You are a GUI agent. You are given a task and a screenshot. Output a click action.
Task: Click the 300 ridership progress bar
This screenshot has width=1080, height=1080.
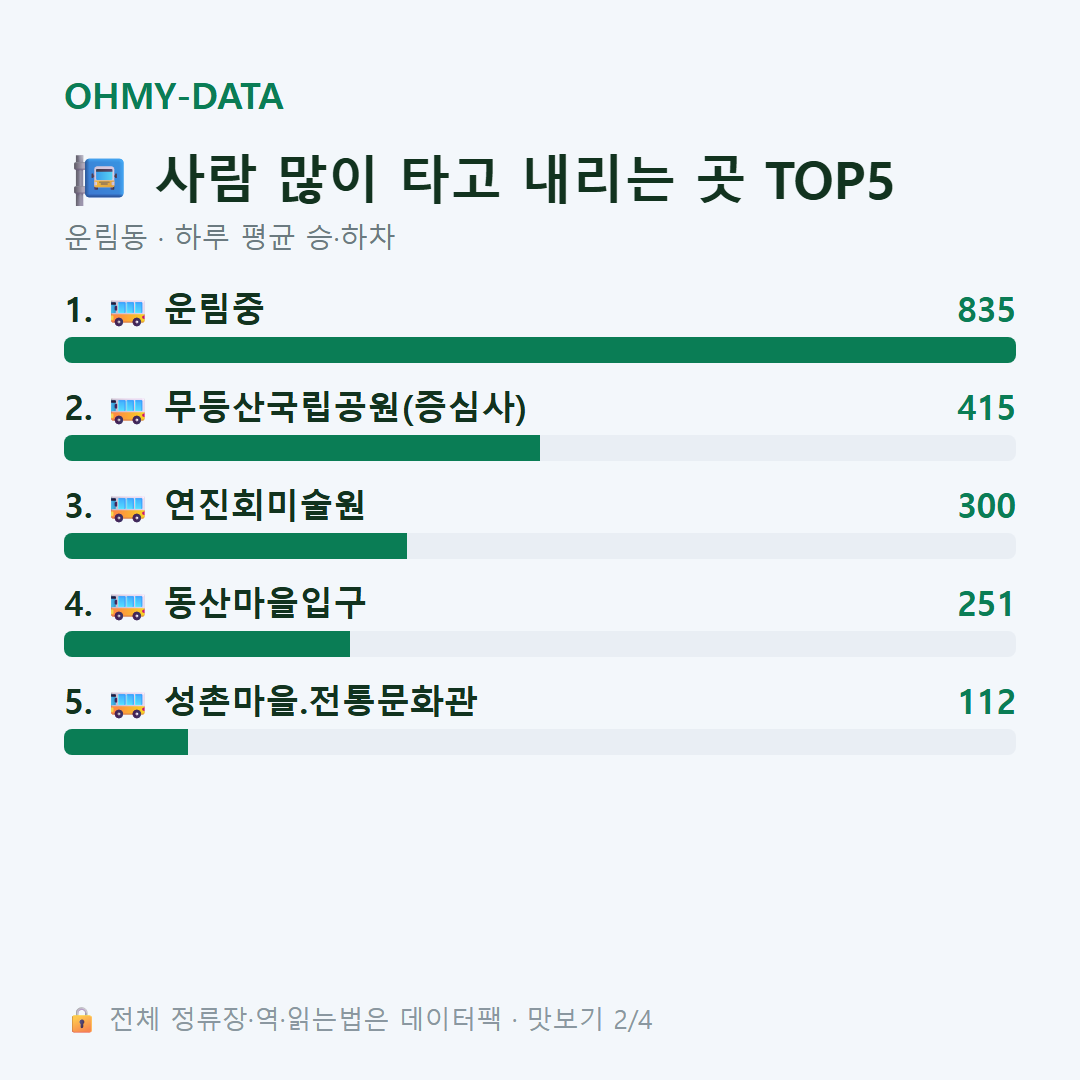(x=540, y=546)
